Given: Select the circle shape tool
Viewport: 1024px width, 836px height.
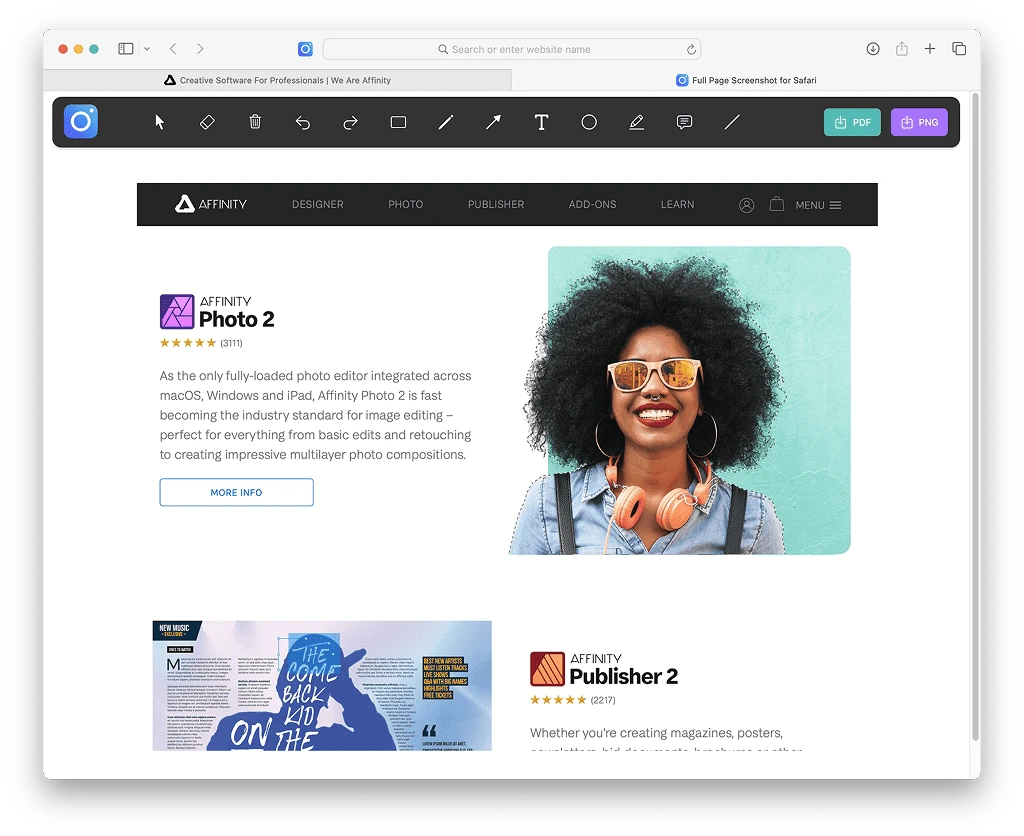Looking at the screenshot, I should (x=589, y=122).
